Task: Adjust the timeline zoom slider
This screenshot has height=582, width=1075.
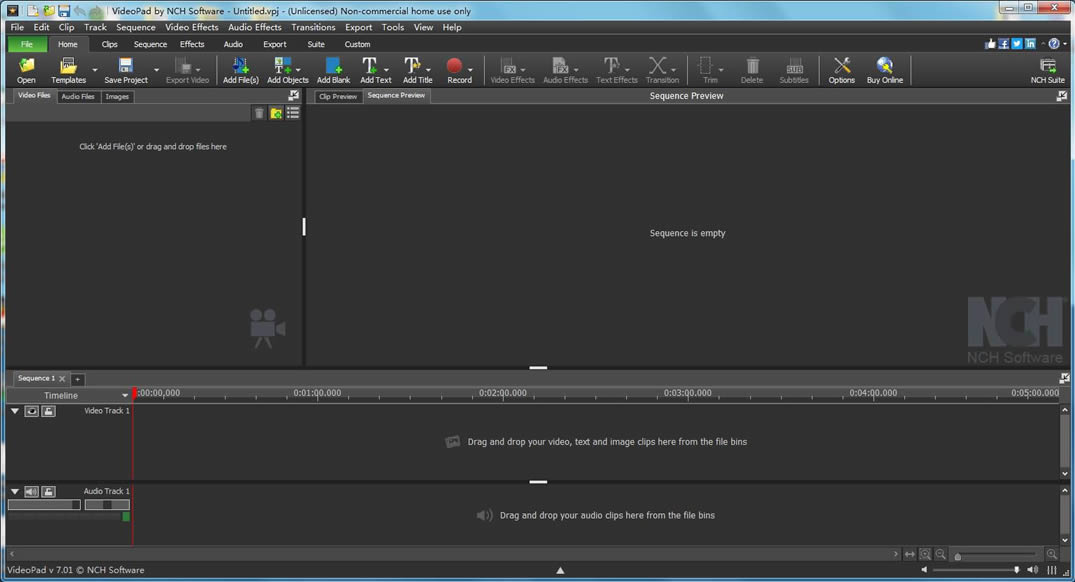Action: coord(997,555)
